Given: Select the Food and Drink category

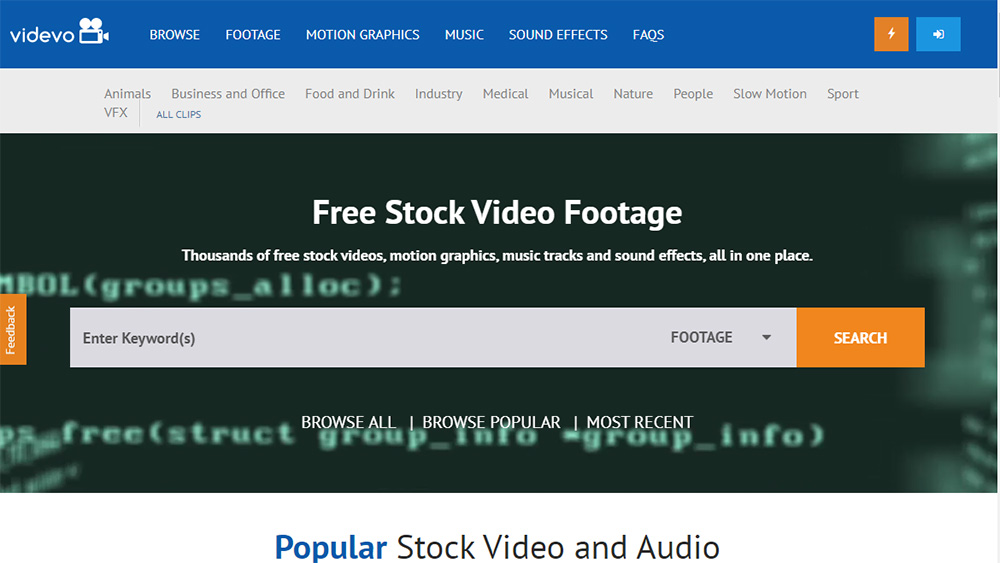Looking at the screenshot, I should pyautogui.click(x=349, y=94).
